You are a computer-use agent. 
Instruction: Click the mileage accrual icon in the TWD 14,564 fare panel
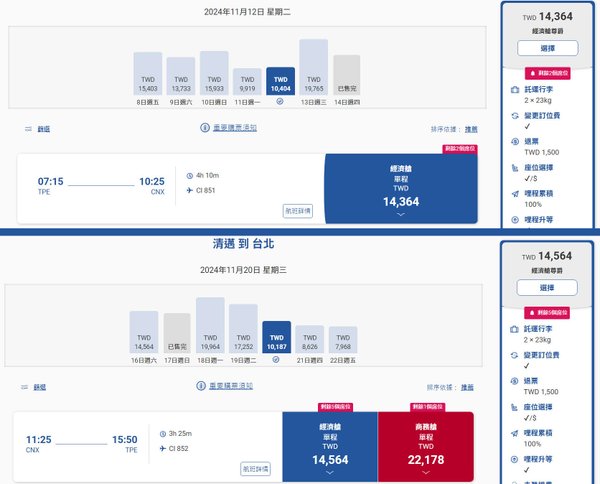(x=515, y=433)
